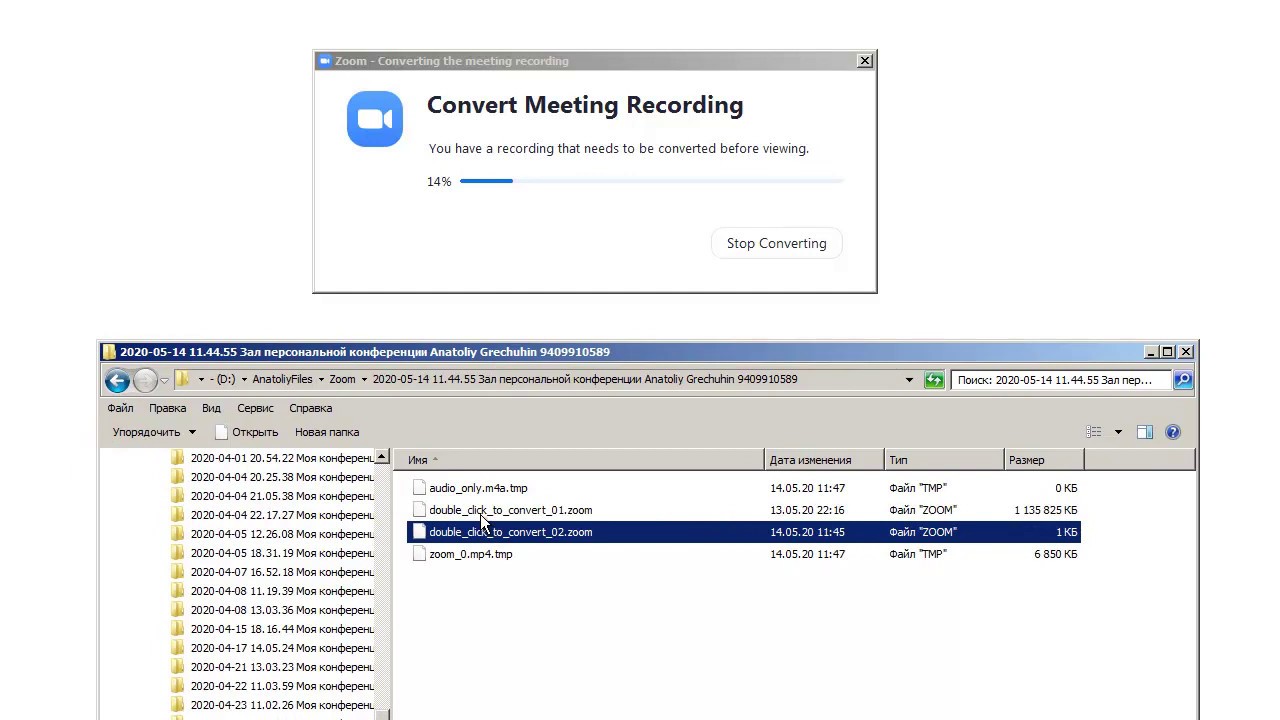Sort by the Тип column header
This screenshot has height=720, width=1280.
[944, 460]
